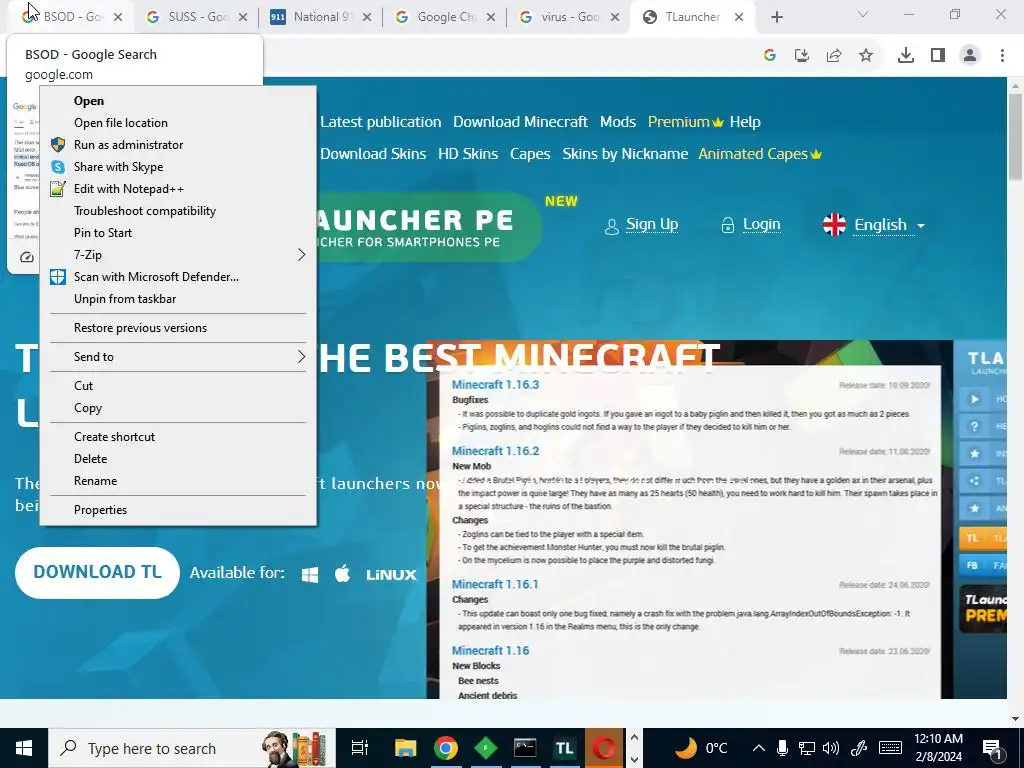Open a new tab with plus button

click(x=776, y=18)
